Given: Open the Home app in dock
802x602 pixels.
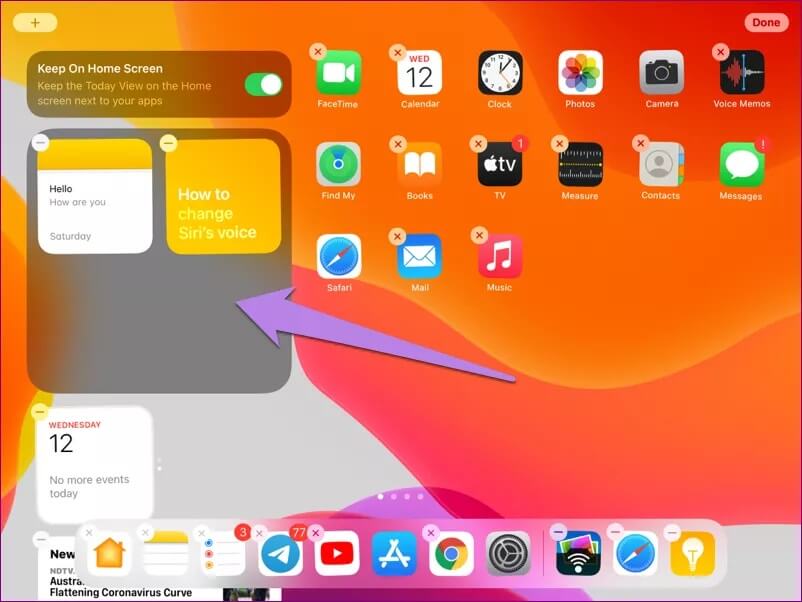Looking at the screenshot, I should click(x=109, y=553).
